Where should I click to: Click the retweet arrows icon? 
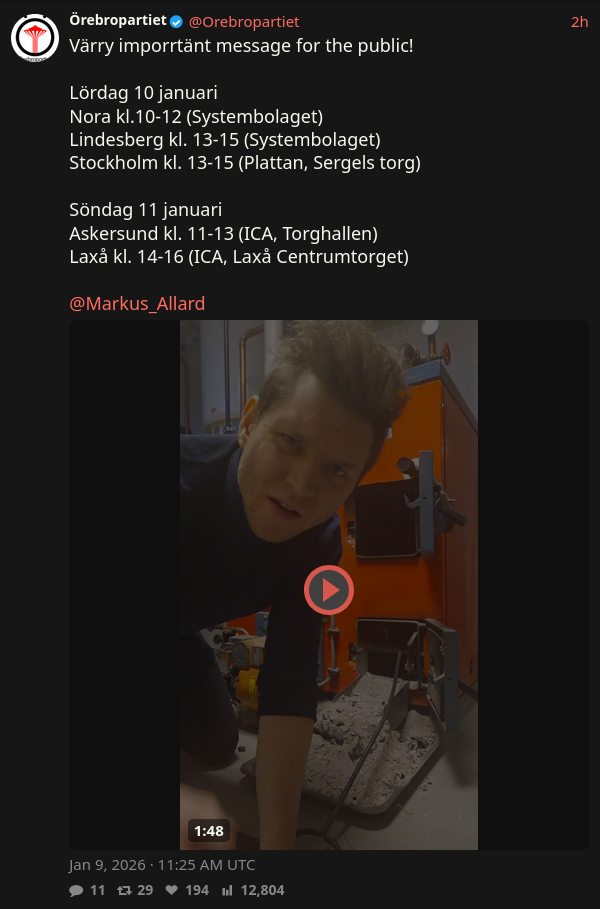click(x=124, y=890)
